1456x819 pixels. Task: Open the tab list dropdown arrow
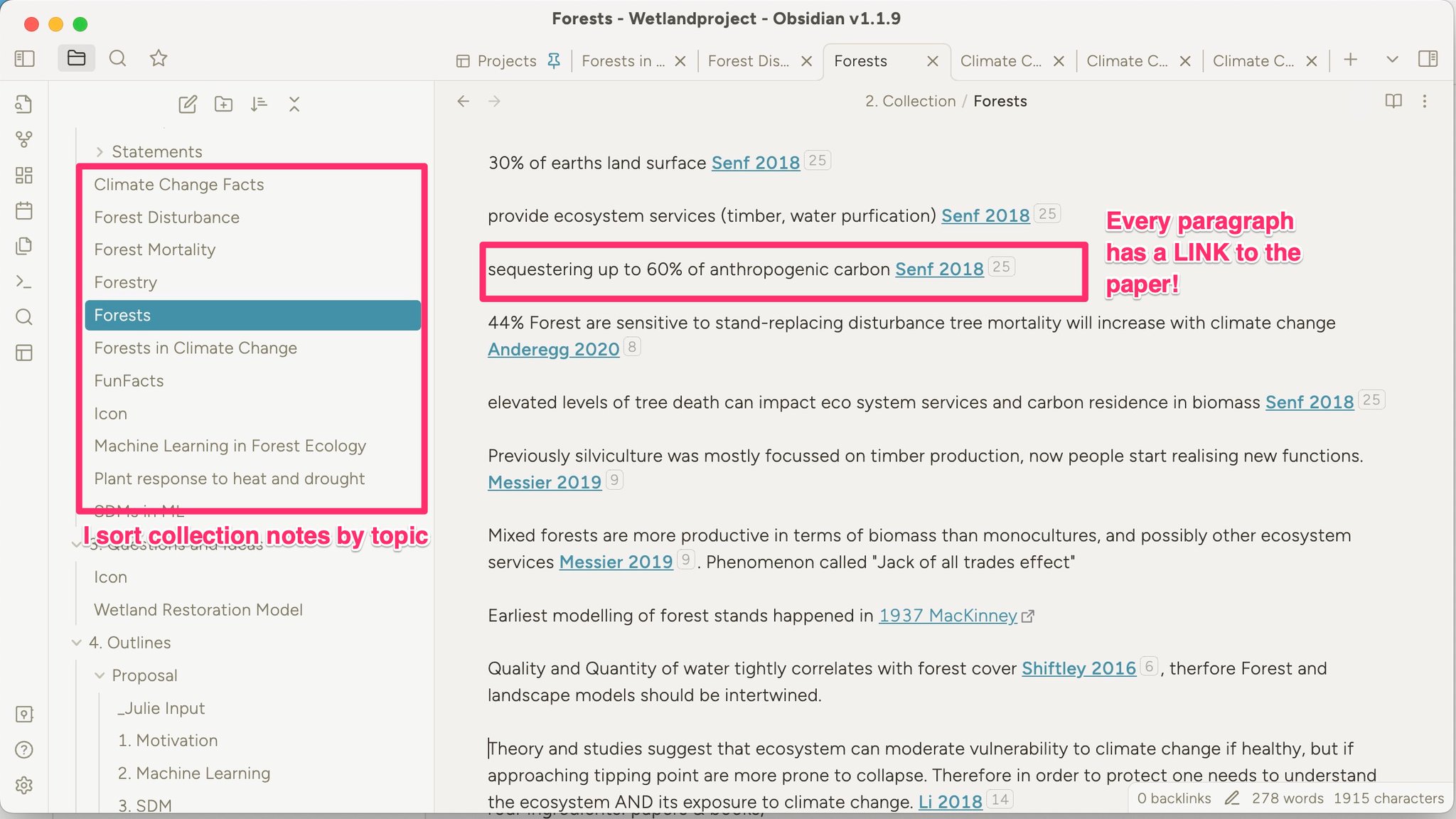click(1392, 60)
